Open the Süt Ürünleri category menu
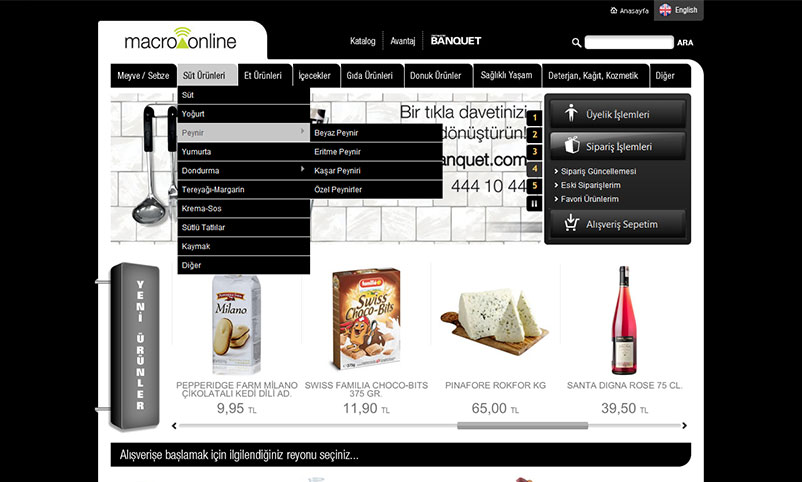802x482 pixels. pyautogui.click(x=207, y=75)
